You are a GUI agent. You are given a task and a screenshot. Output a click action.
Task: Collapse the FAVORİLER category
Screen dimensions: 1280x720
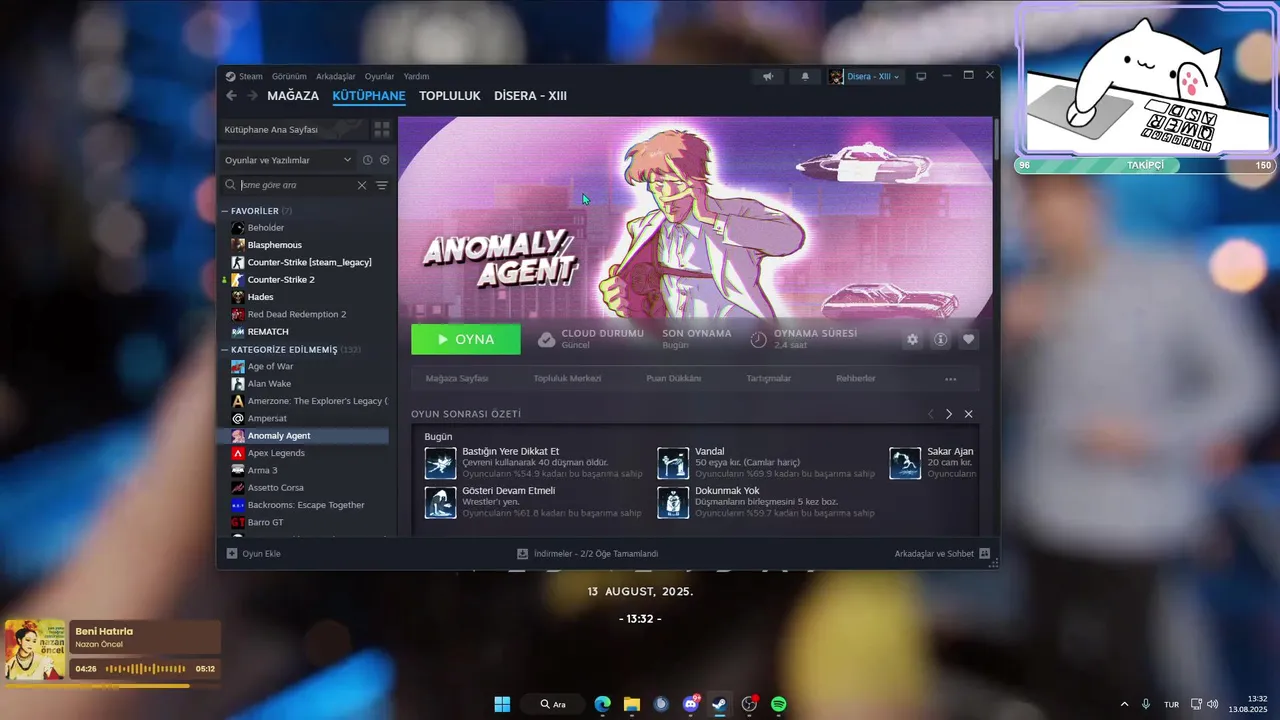point(225,212)
